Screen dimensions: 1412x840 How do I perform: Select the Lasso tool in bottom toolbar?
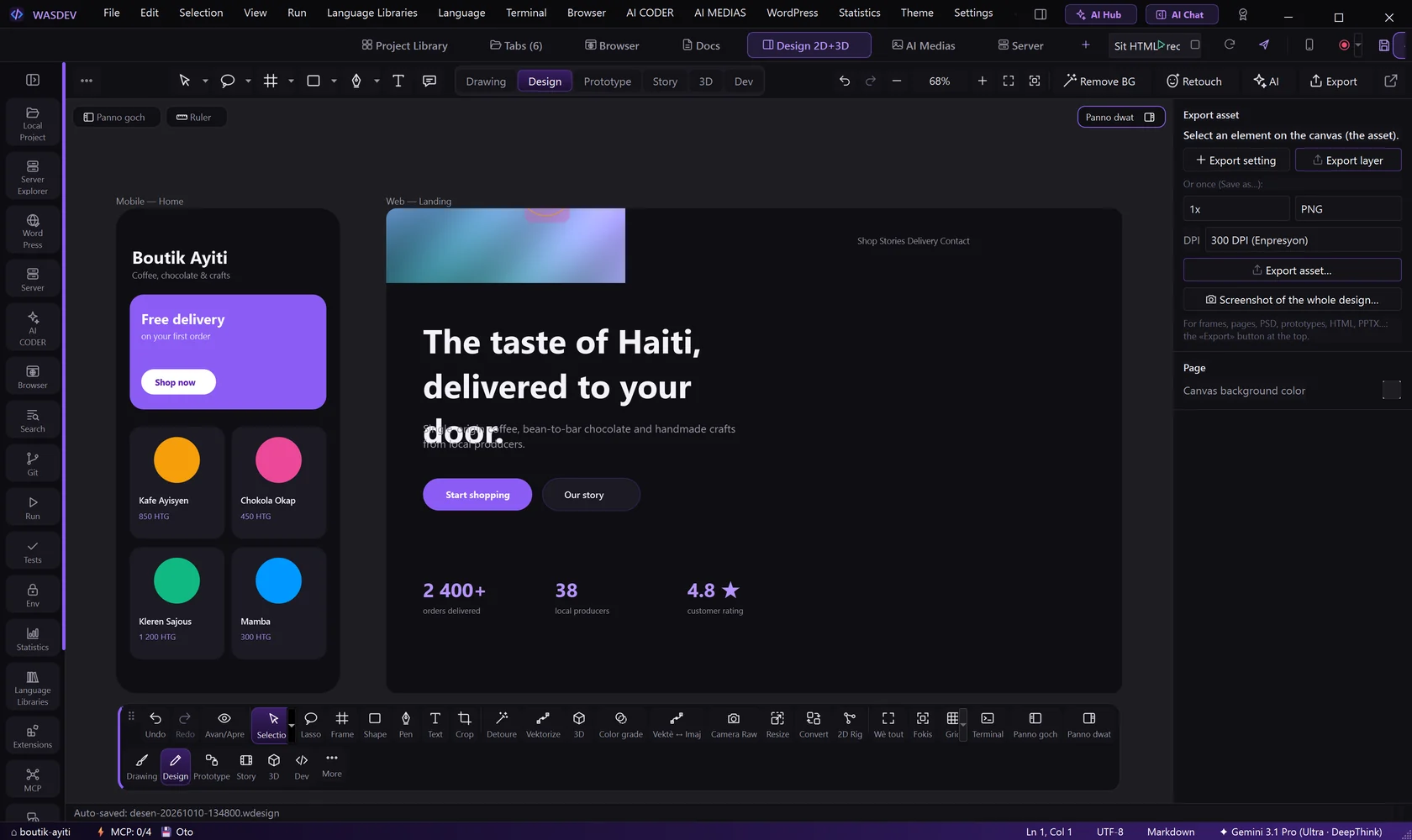(310, 724)
